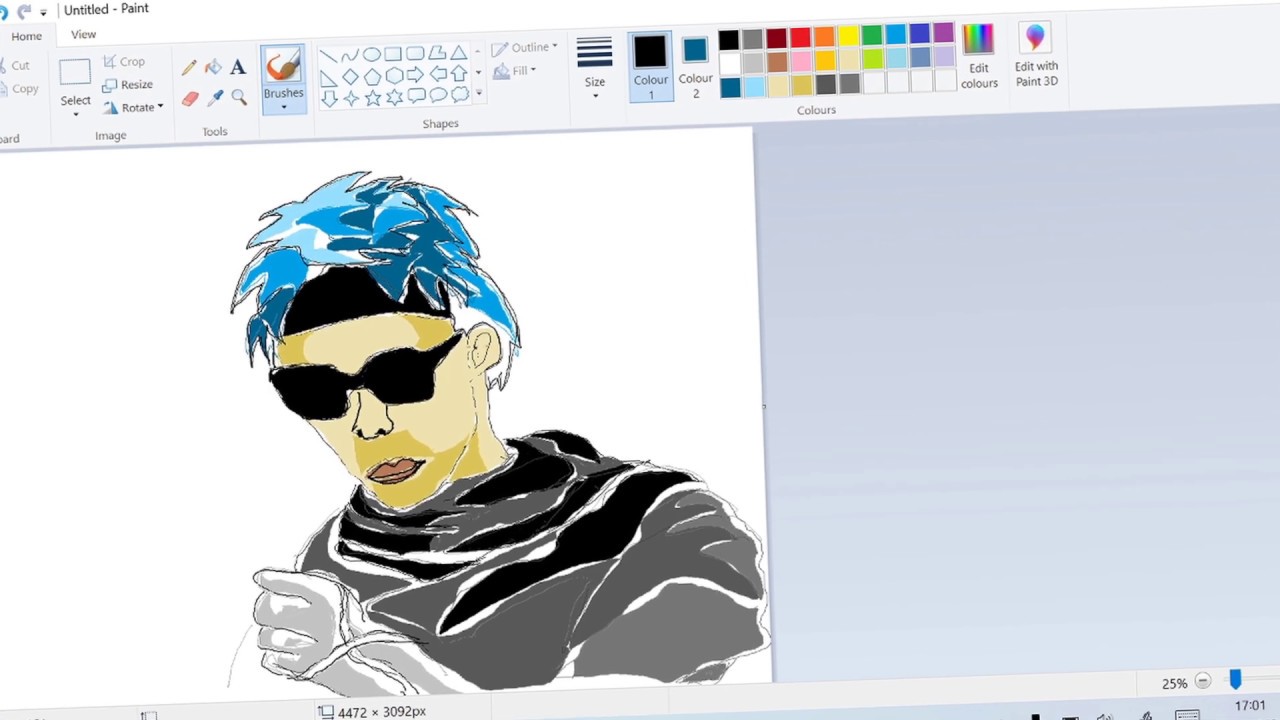Choose the Oval shape
This screenshot has height=720, width=1280.
372,54
